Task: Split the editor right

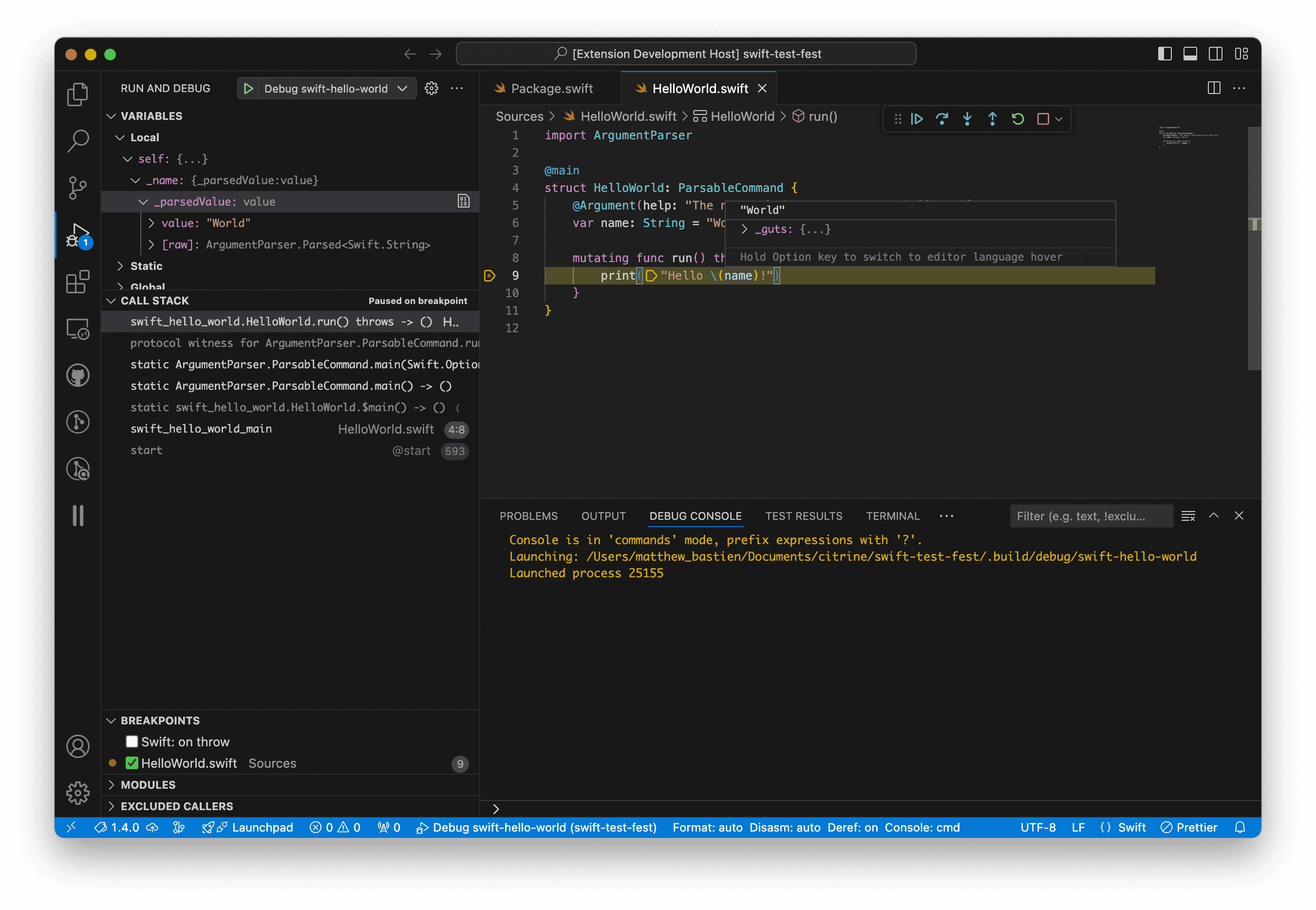Action: tap(1213, 88)
